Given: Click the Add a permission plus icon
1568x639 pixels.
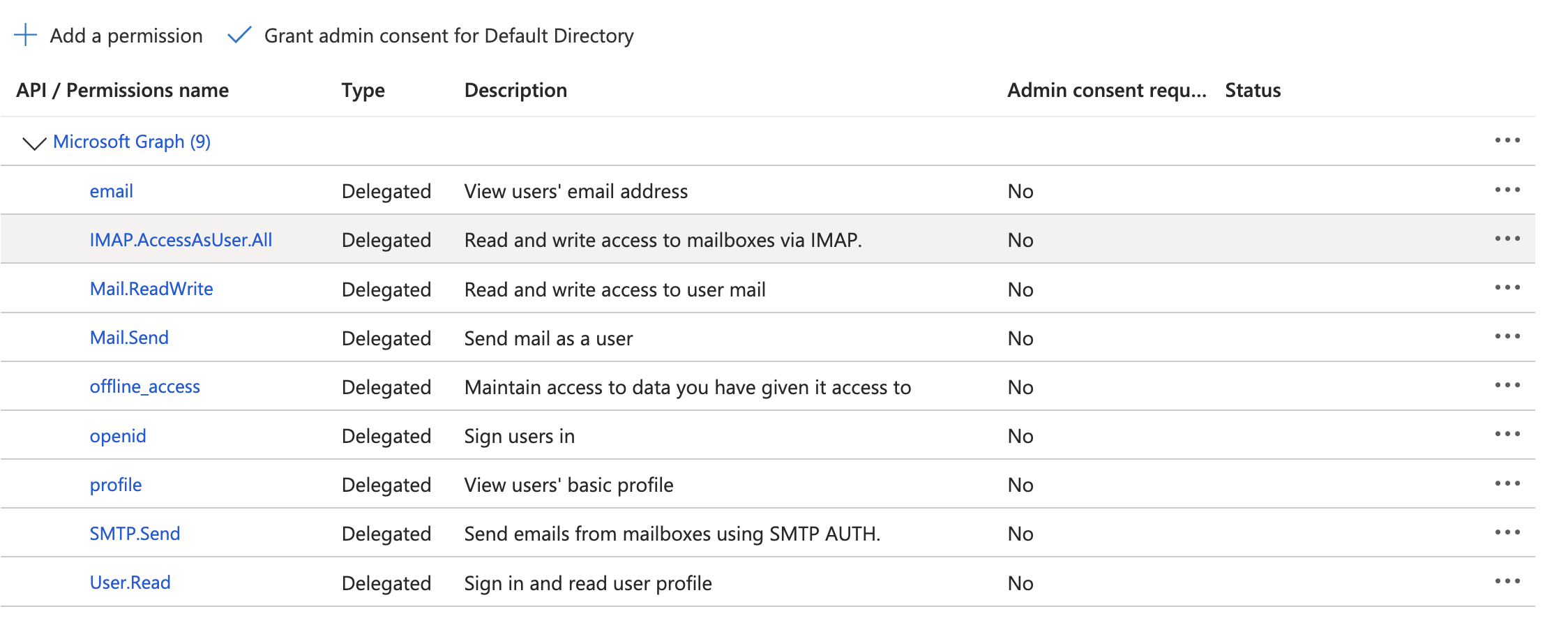Looking at the screenshot, I should [26, 34].
